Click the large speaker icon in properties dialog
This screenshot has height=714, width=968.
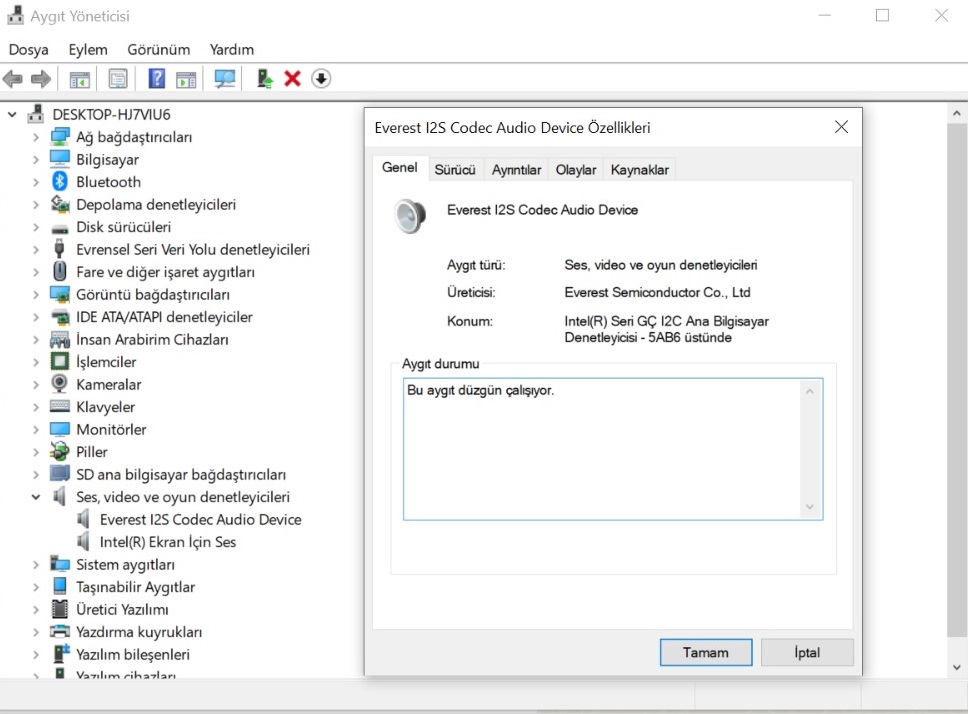411,216
